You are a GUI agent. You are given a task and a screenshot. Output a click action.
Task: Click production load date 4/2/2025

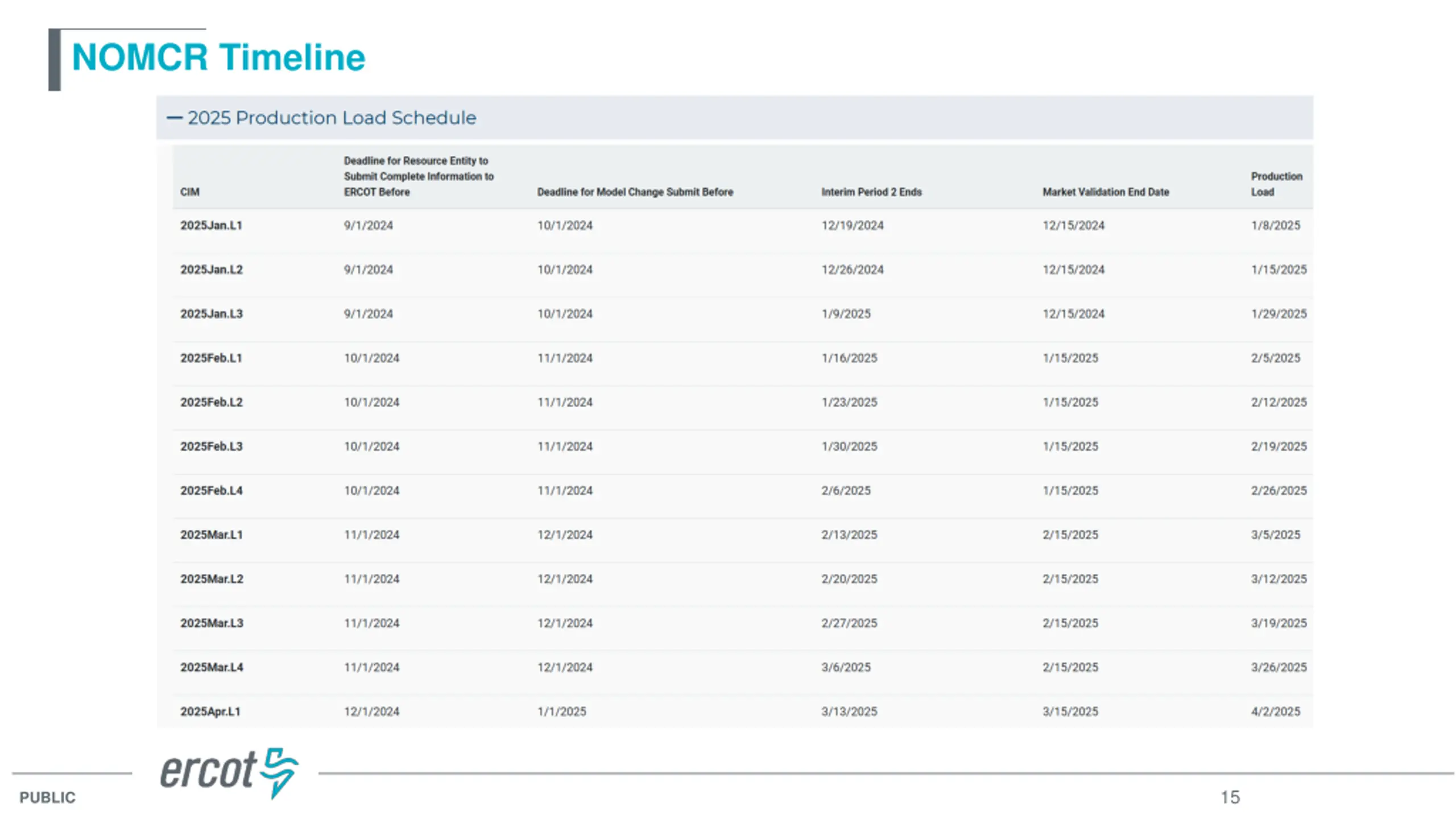coord(1275,712)
